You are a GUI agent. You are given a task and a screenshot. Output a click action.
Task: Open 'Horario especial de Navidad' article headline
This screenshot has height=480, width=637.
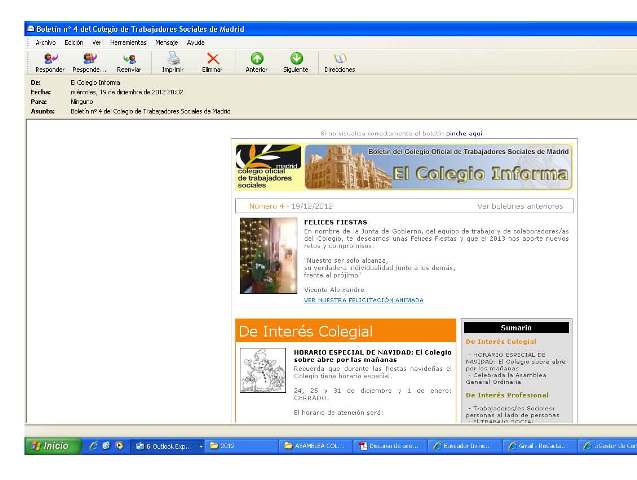click(x=373, y=356)
